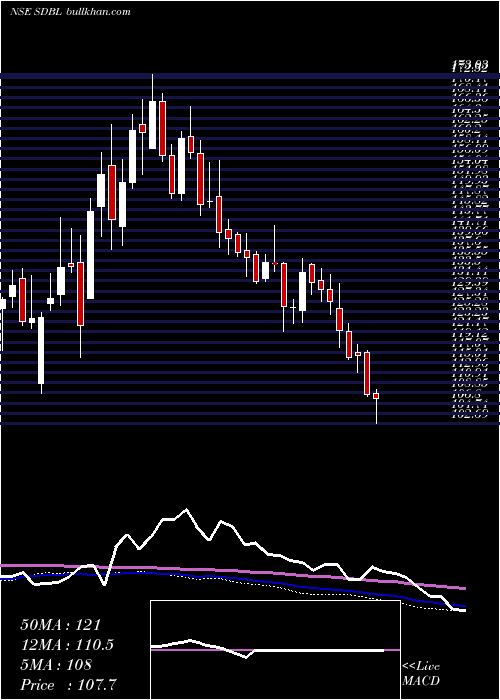This screenshot has width=500, height=700.
Task: Click the "50MA : 121" label
Action: (x=61, y=625)
